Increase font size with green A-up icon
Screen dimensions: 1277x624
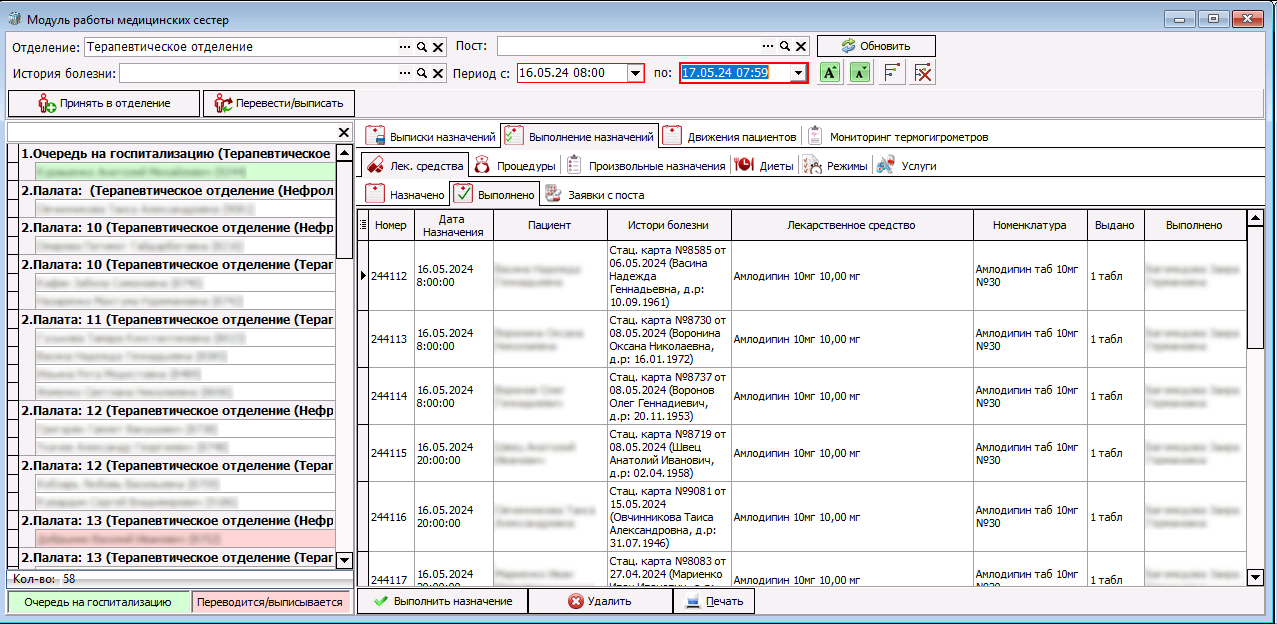pos(829,73)
